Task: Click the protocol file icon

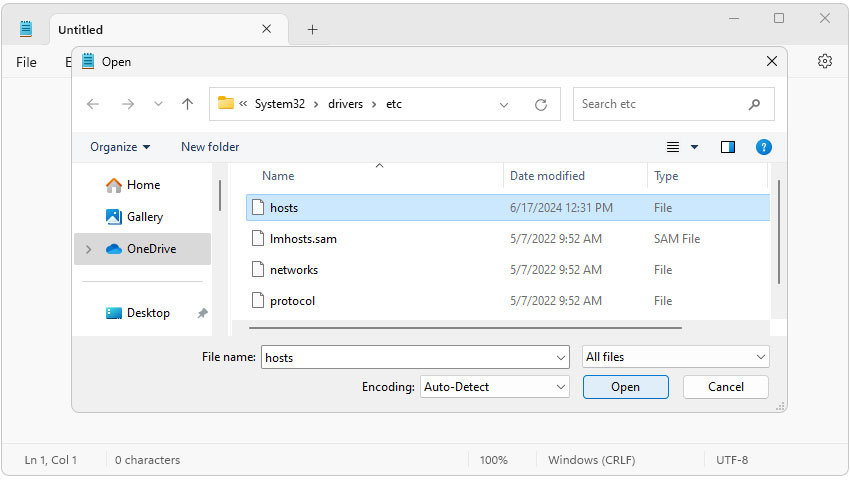Action: click(258, 300)
